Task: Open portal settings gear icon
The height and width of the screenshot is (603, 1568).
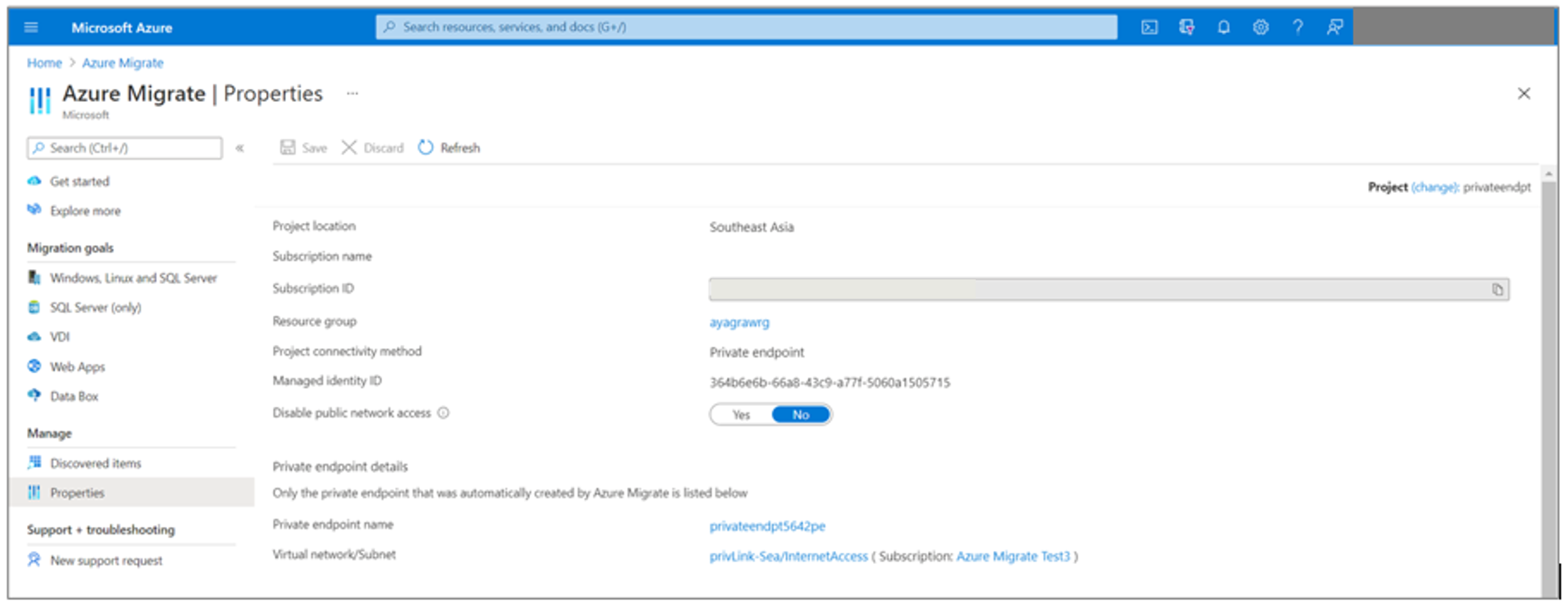Action: pos(1261,27)
